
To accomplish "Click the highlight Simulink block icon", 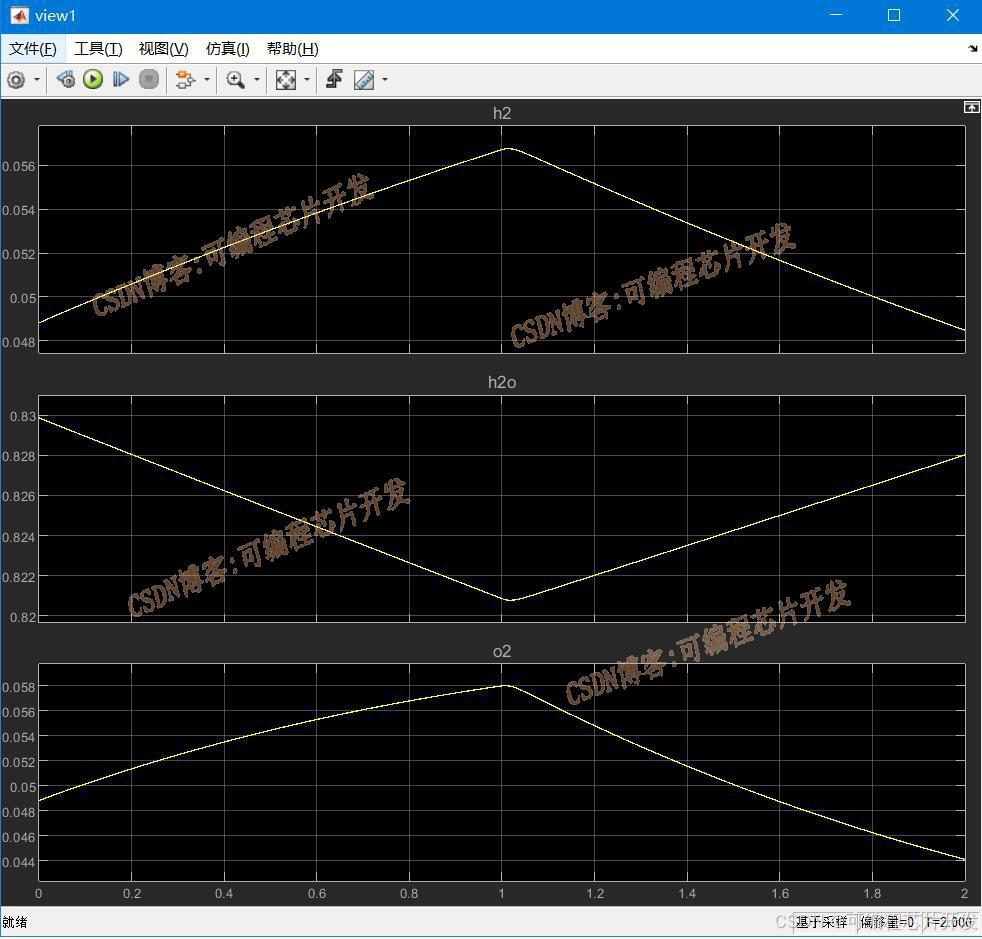I will coord(185,80).
